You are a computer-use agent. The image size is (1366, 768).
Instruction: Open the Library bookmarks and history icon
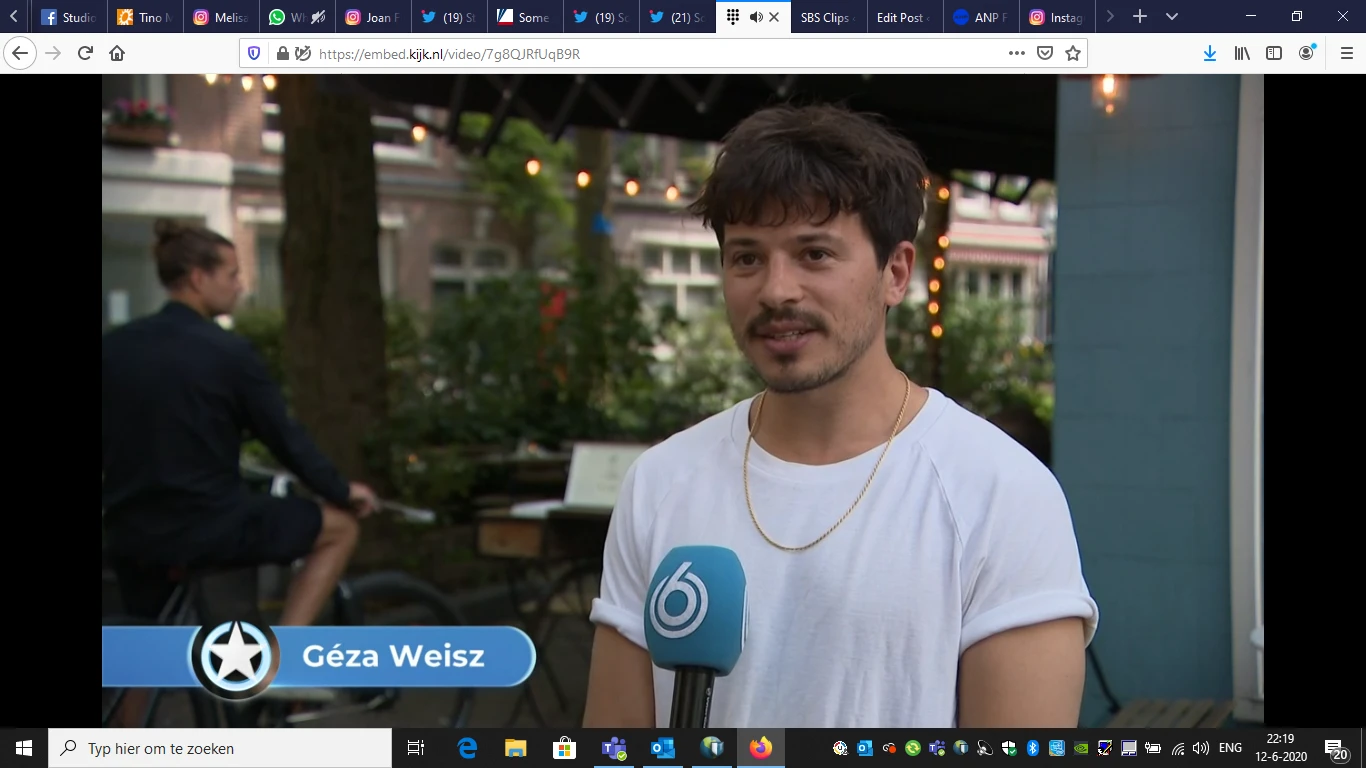click(1242, 54)
